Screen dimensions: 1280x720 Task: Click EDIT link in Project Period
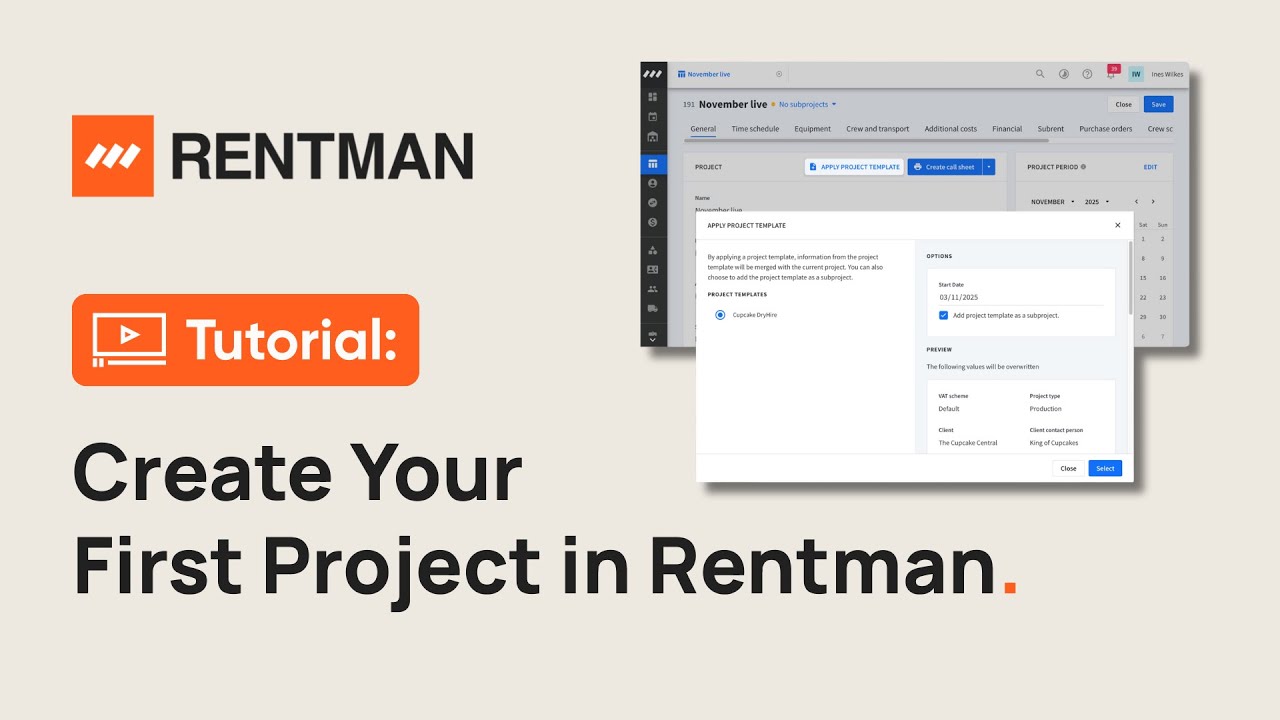coord(1150,167)
